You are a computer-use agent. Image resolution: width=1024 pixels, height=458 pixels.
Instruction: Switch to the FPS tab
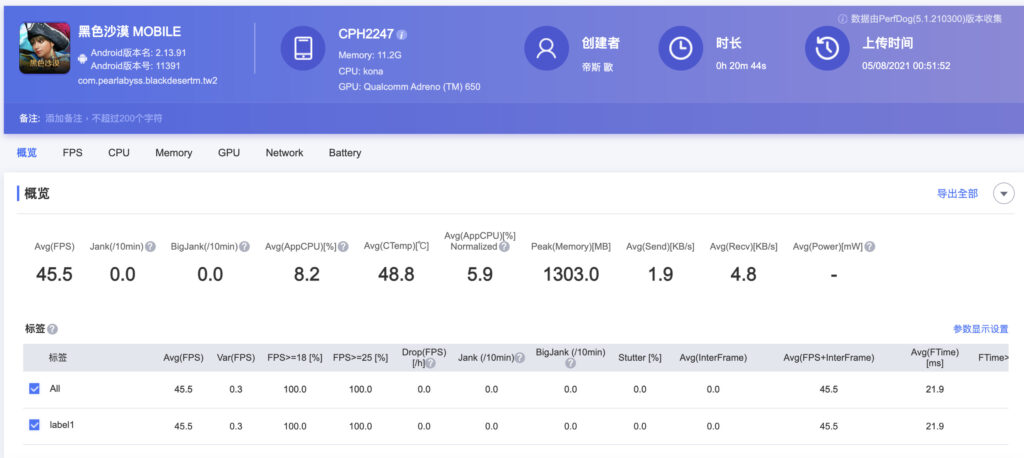pos(72,153)
